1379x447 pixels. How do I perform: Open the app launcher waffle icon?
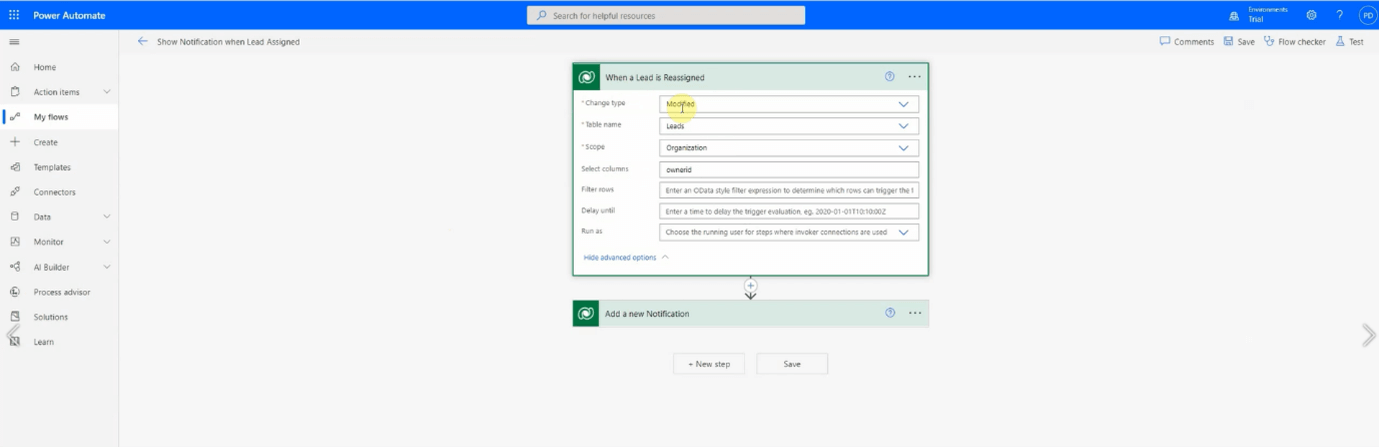click(x=14, y=15)
